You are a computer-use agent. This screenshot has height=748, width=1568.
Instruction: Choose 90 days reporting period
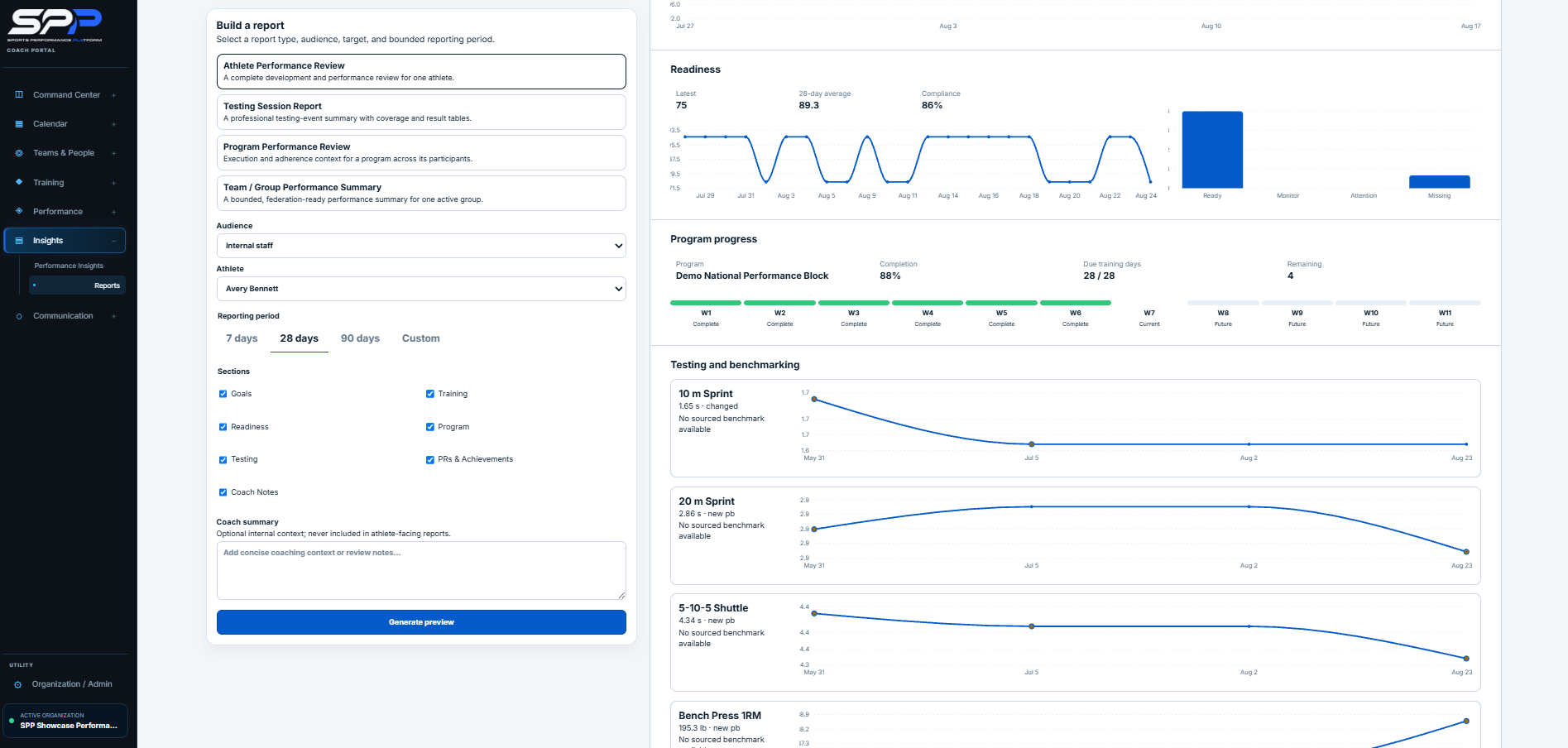(360, 338)
